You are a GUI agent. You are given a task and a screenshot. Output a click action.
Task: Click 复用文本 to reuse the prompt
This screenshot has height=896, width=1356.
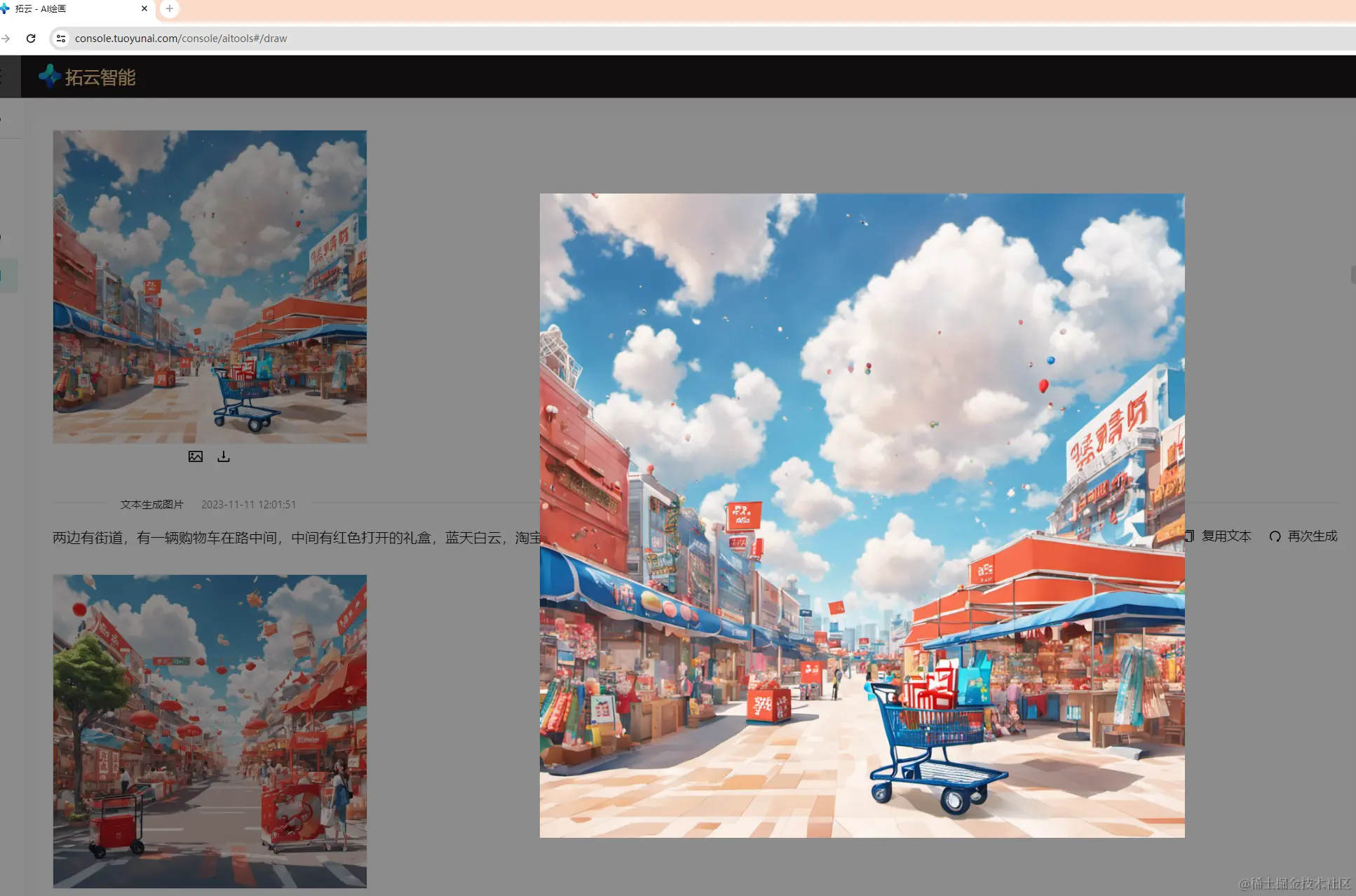click(1226, 536)
